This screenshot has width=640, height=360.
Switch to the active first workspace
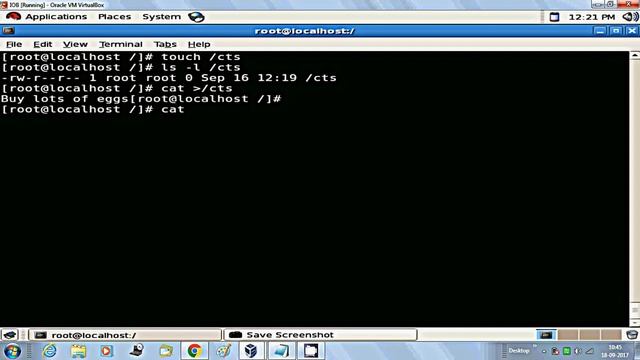(x=546, y=335)
